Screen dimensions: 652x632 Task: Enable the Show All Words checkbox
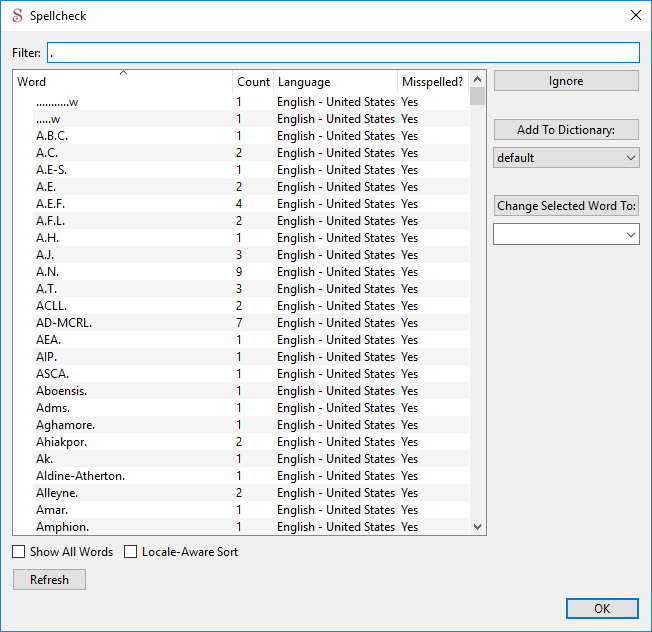[19, 552]
